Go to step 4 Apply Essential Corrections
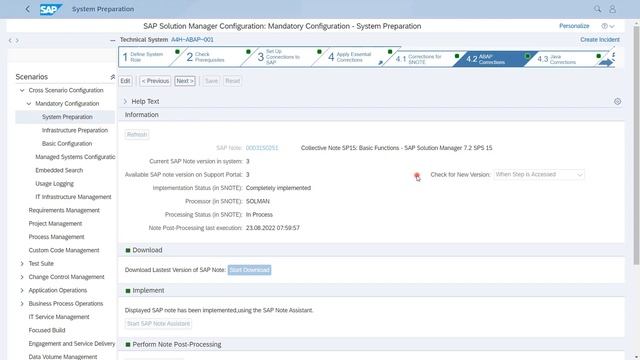 pyautogui.click(x=351, y=57)
